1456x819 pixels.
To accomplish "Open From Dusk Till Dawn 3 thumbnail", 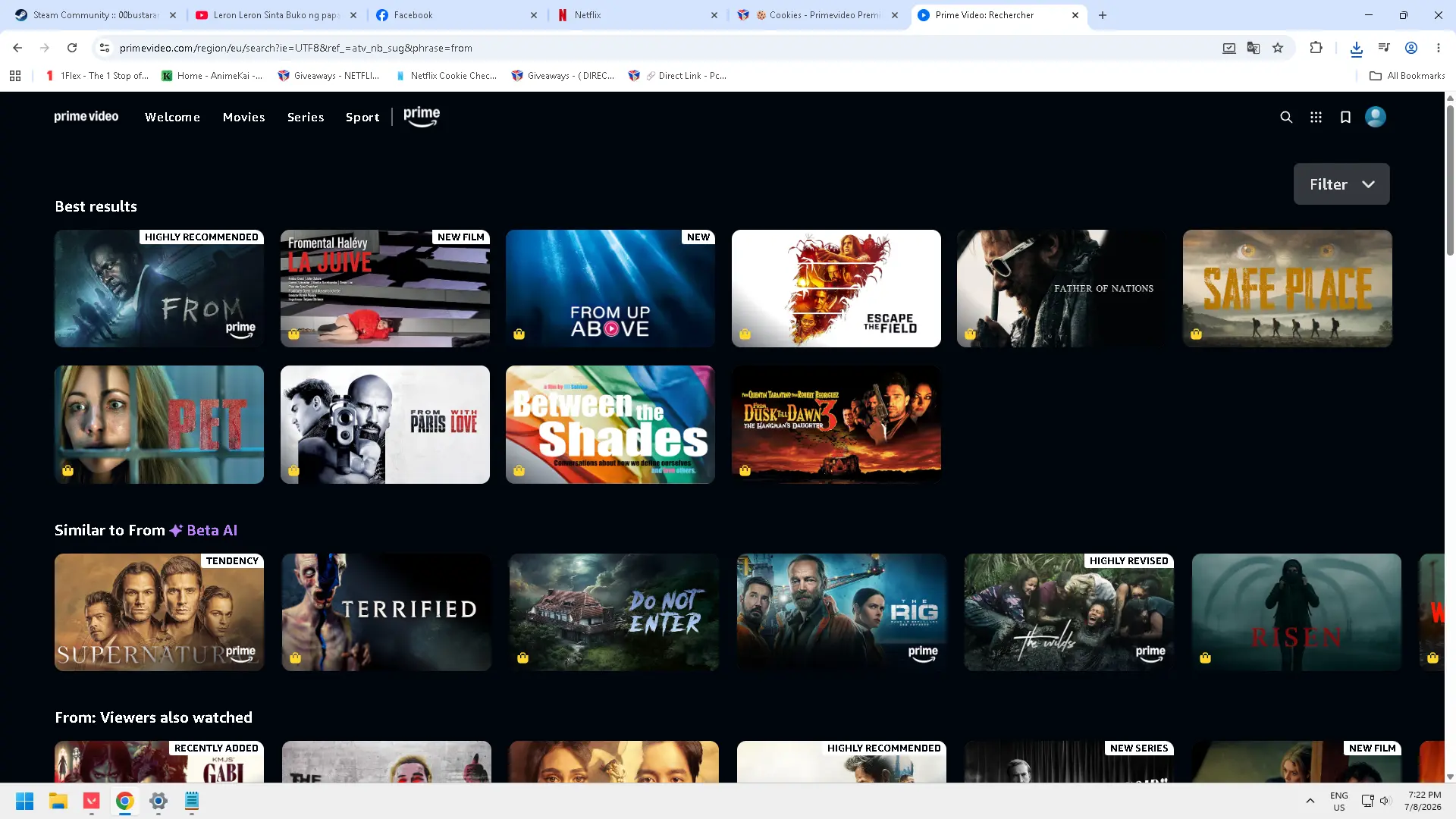I will [836, 425].
